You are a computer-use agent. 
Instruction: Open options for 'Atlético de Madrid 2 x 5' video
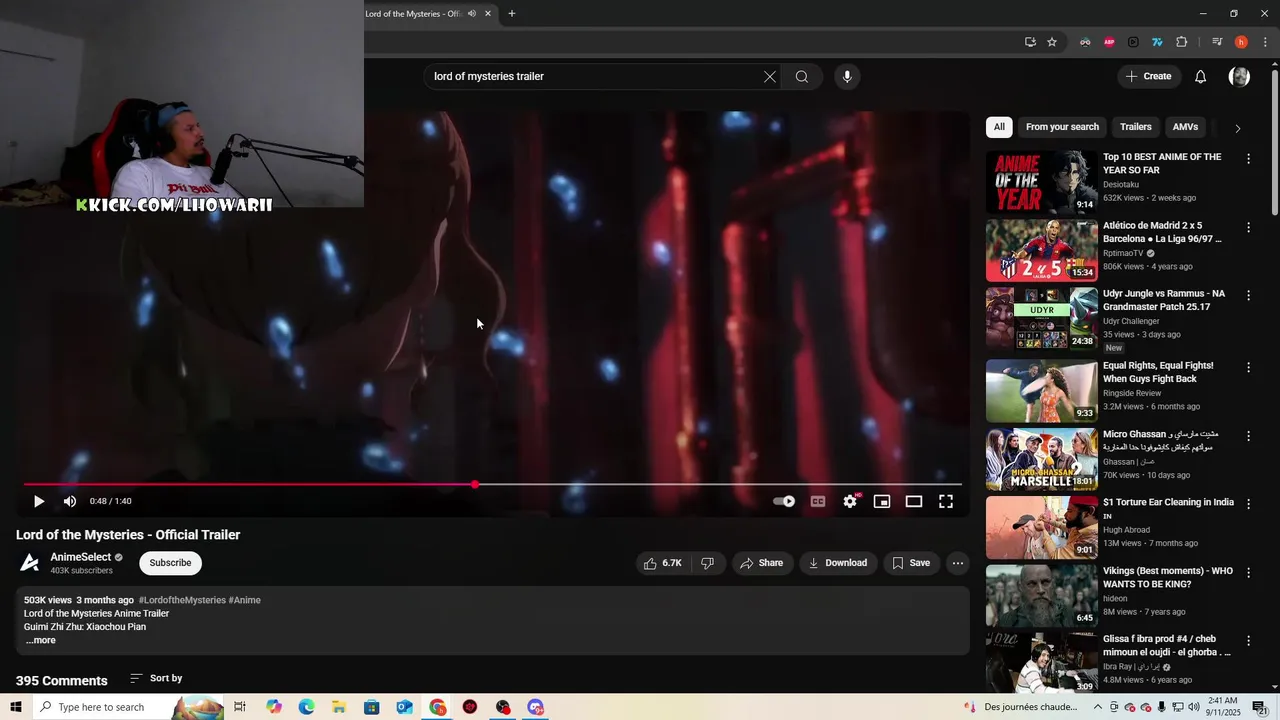[x=1248, y=228]
